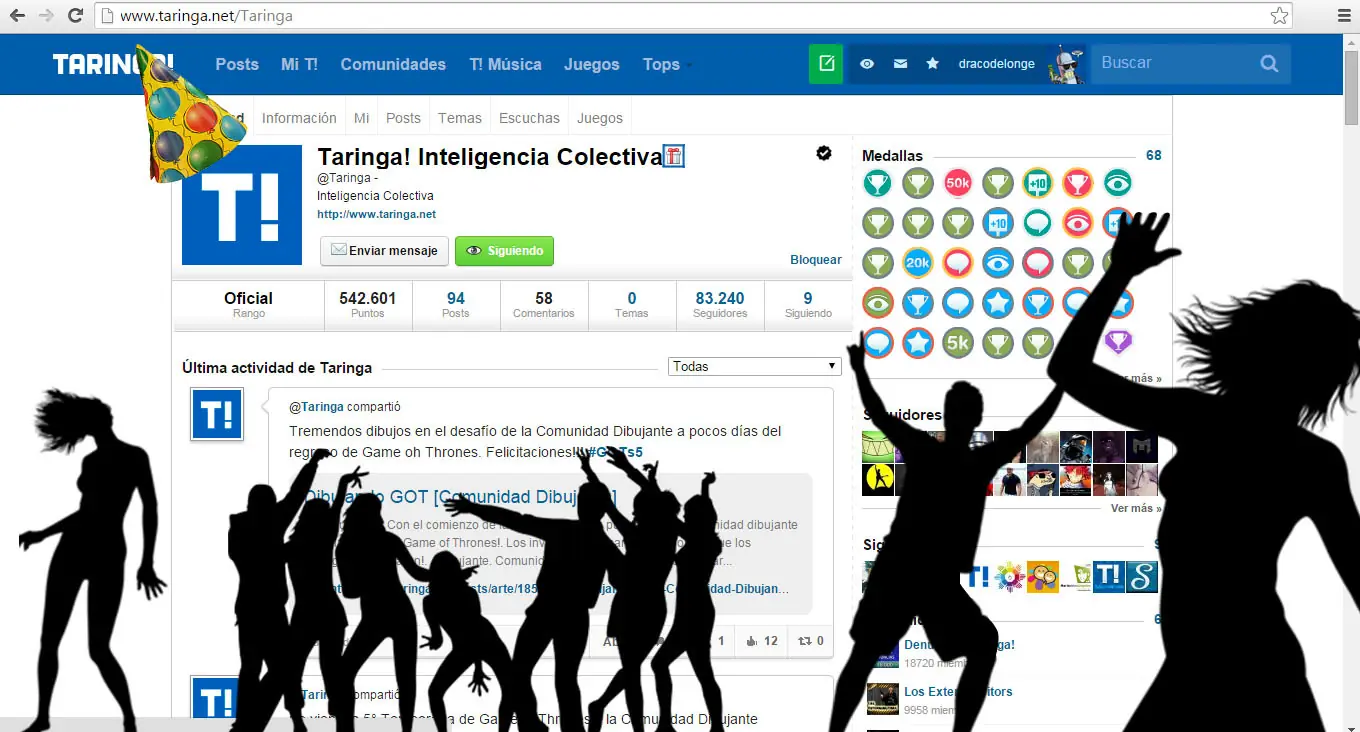This screenshot has height=732, width=1360.
Task: Click the reshare icon showing 0
Action: pyautogui.click(x=803, y=641)
